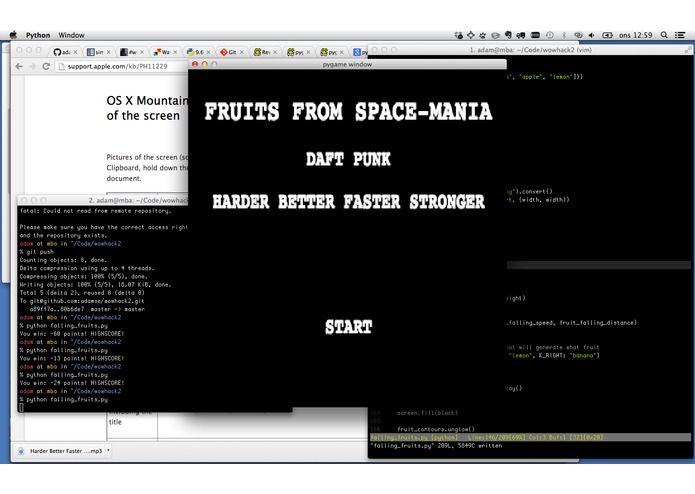Close the 'sim' tab in Chrome
Viewport: 695px width, 494px height.
point(109,52)
